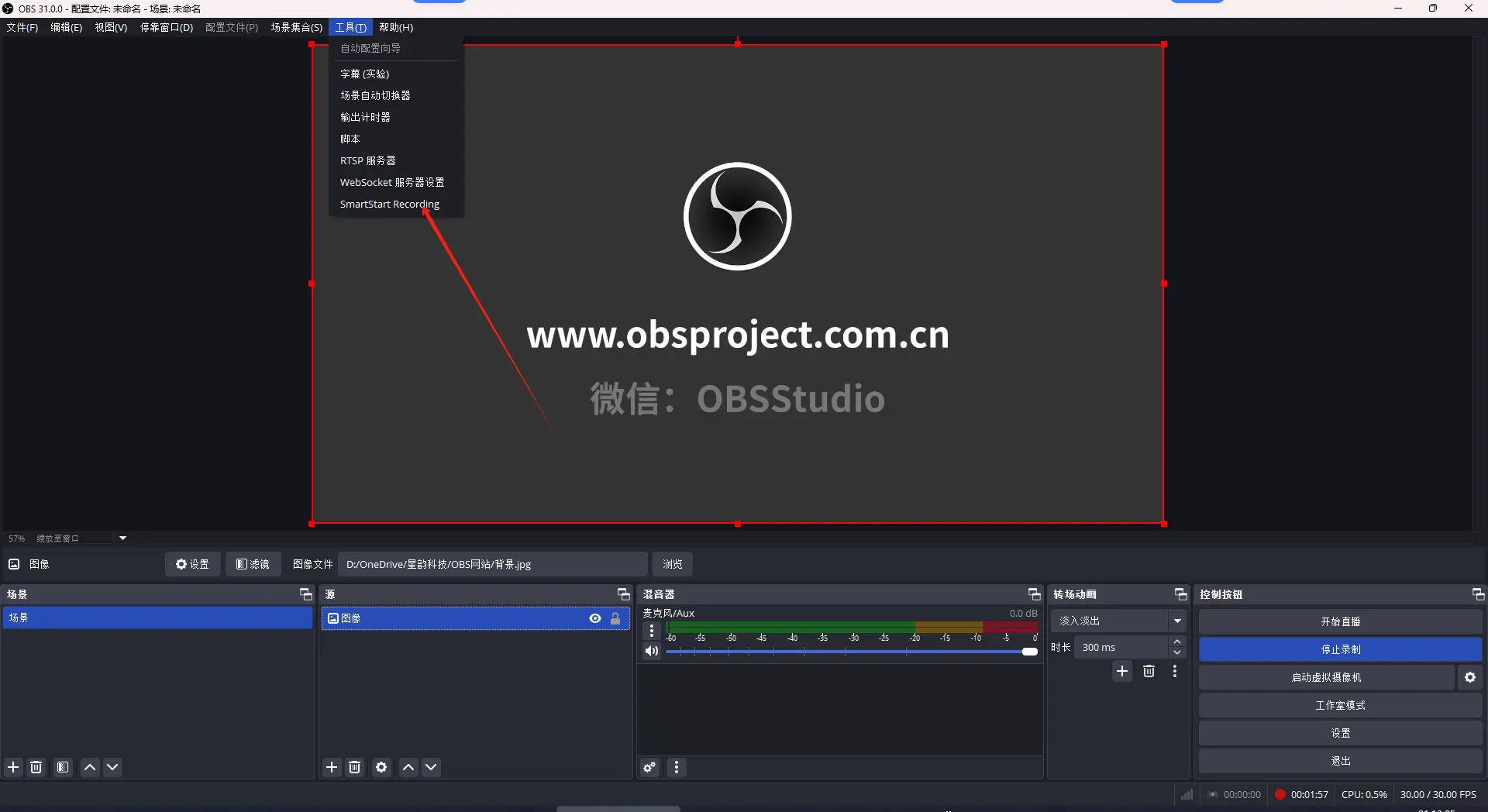The width and height of the screenshot is (1488, 812).
Task: Move the selected source down
Action: 431,767
